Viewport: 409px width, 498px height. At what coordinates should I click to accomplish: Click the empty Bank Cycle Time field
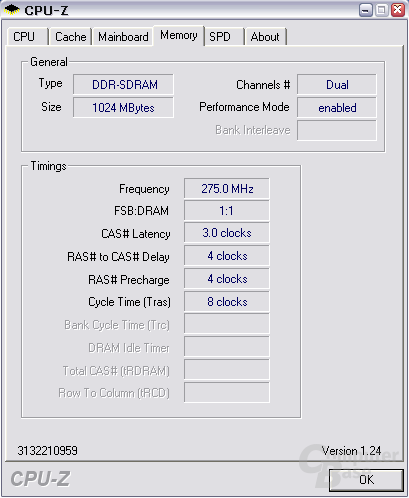(227, 324)
